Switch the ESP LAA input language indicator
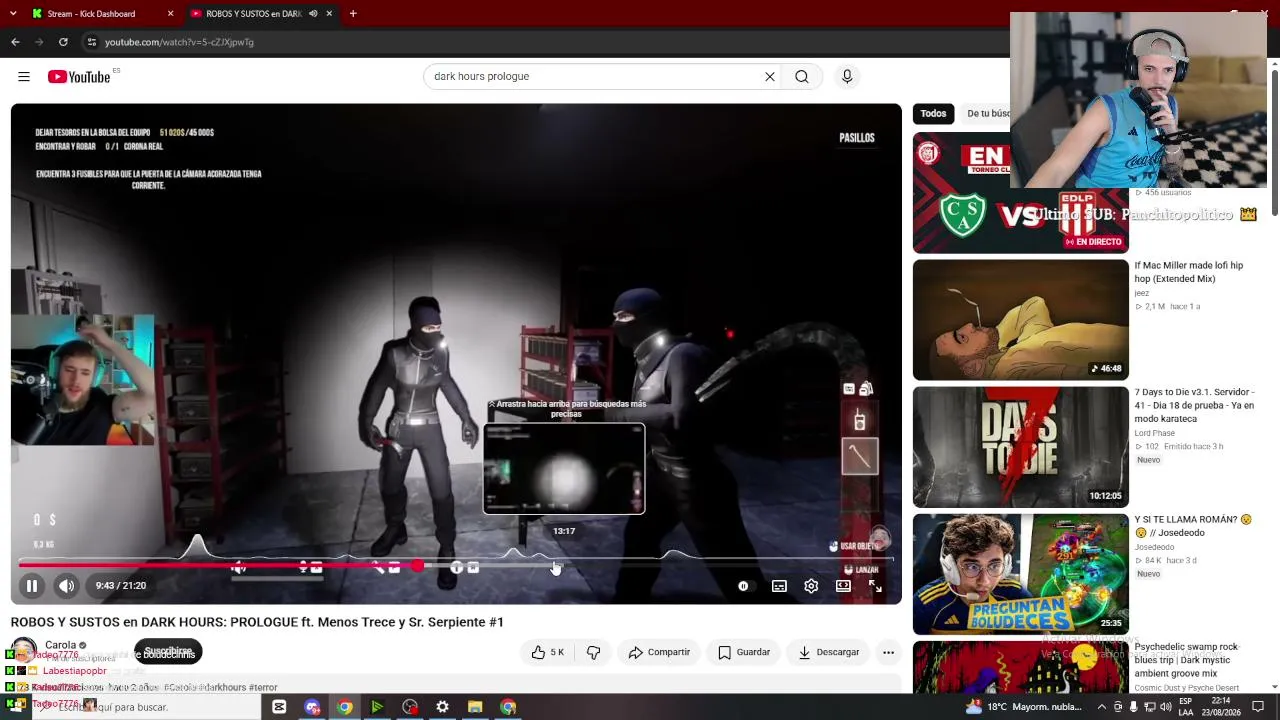 pyautogui.click(x=1186, y=707)
